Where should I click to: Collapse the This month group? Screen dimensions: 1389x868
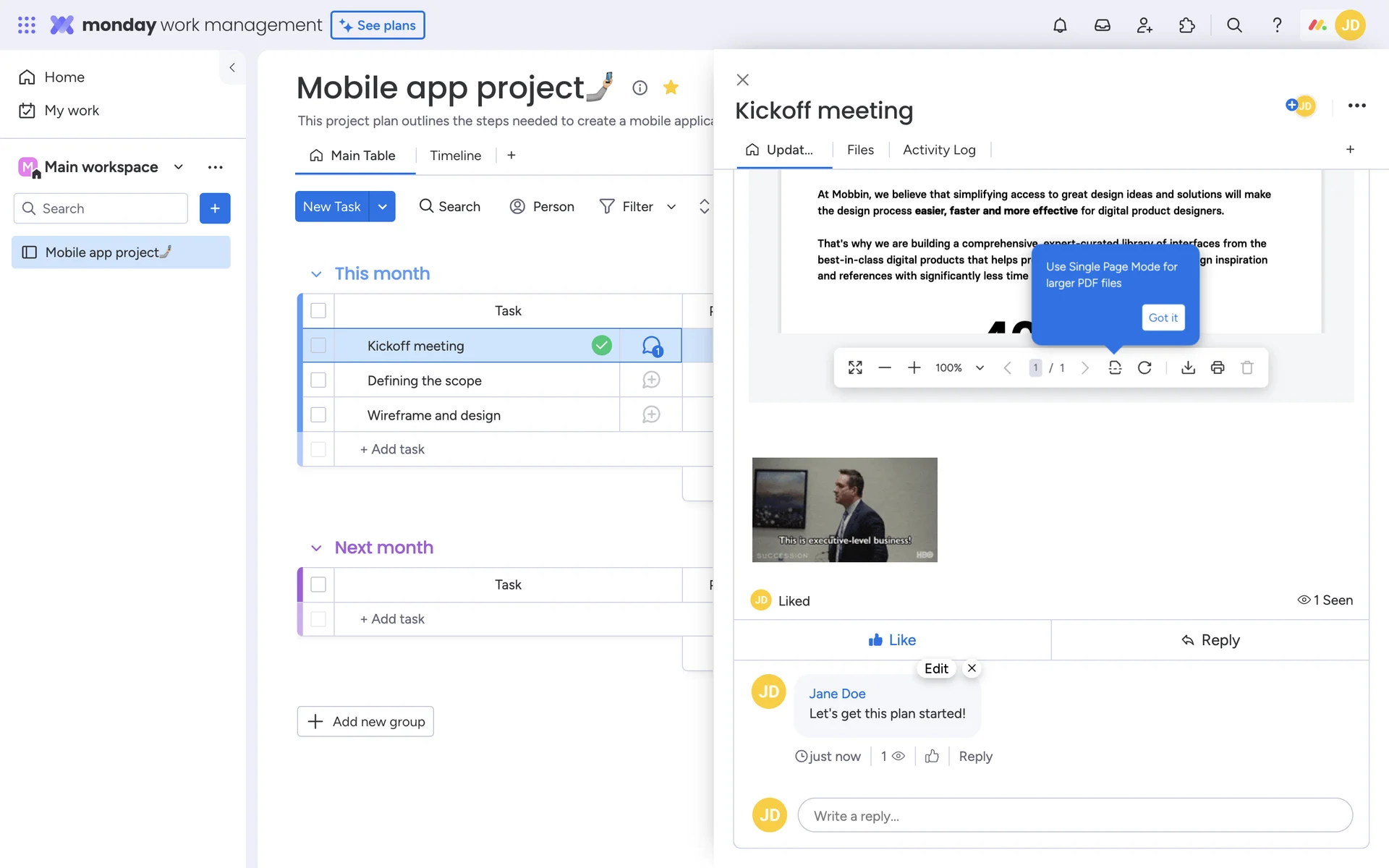(x=316, y=274)
